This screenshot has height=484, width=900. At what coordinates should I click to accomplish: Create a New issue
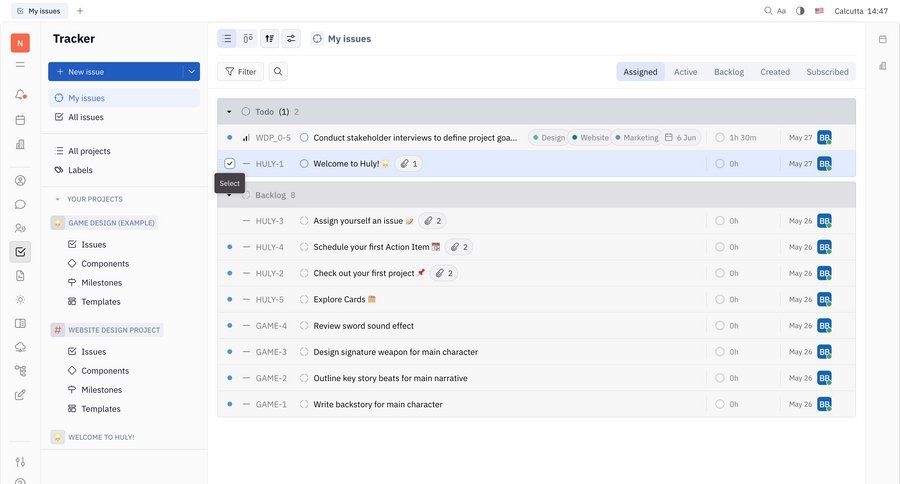115,72
